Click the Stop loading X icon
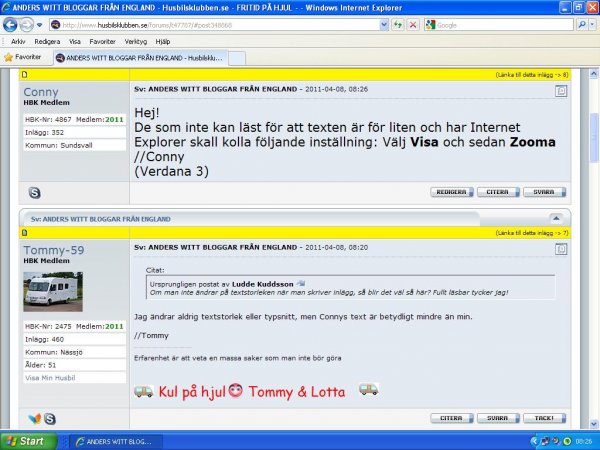The width and height of the screenshot is (600, 450). click(413, 24)
